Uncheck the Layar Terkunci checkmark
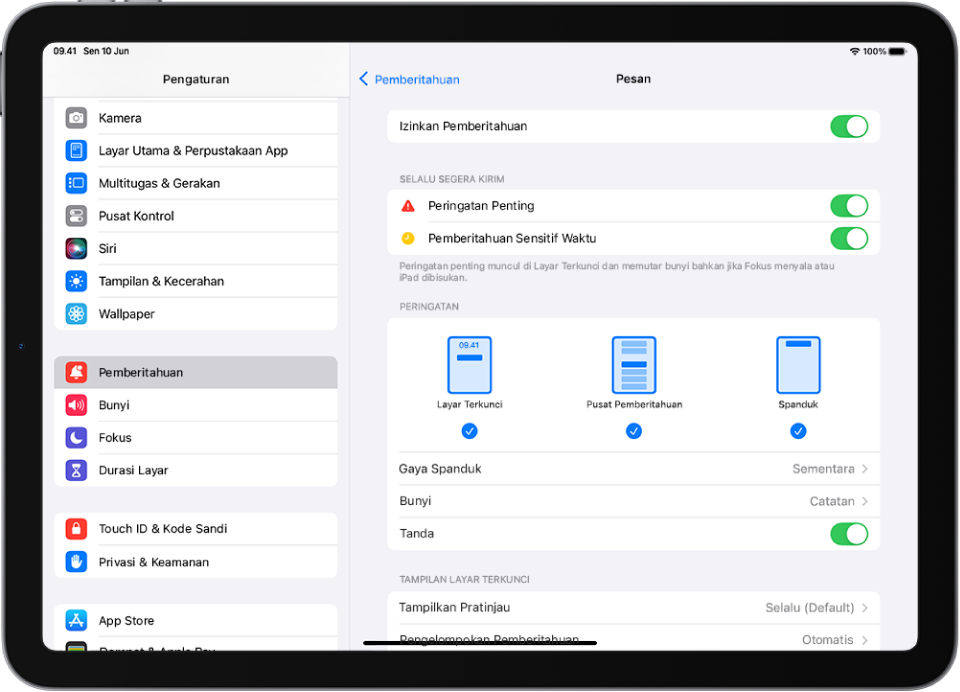The width and height of the screenshot is (960, 692). point(470,431)
